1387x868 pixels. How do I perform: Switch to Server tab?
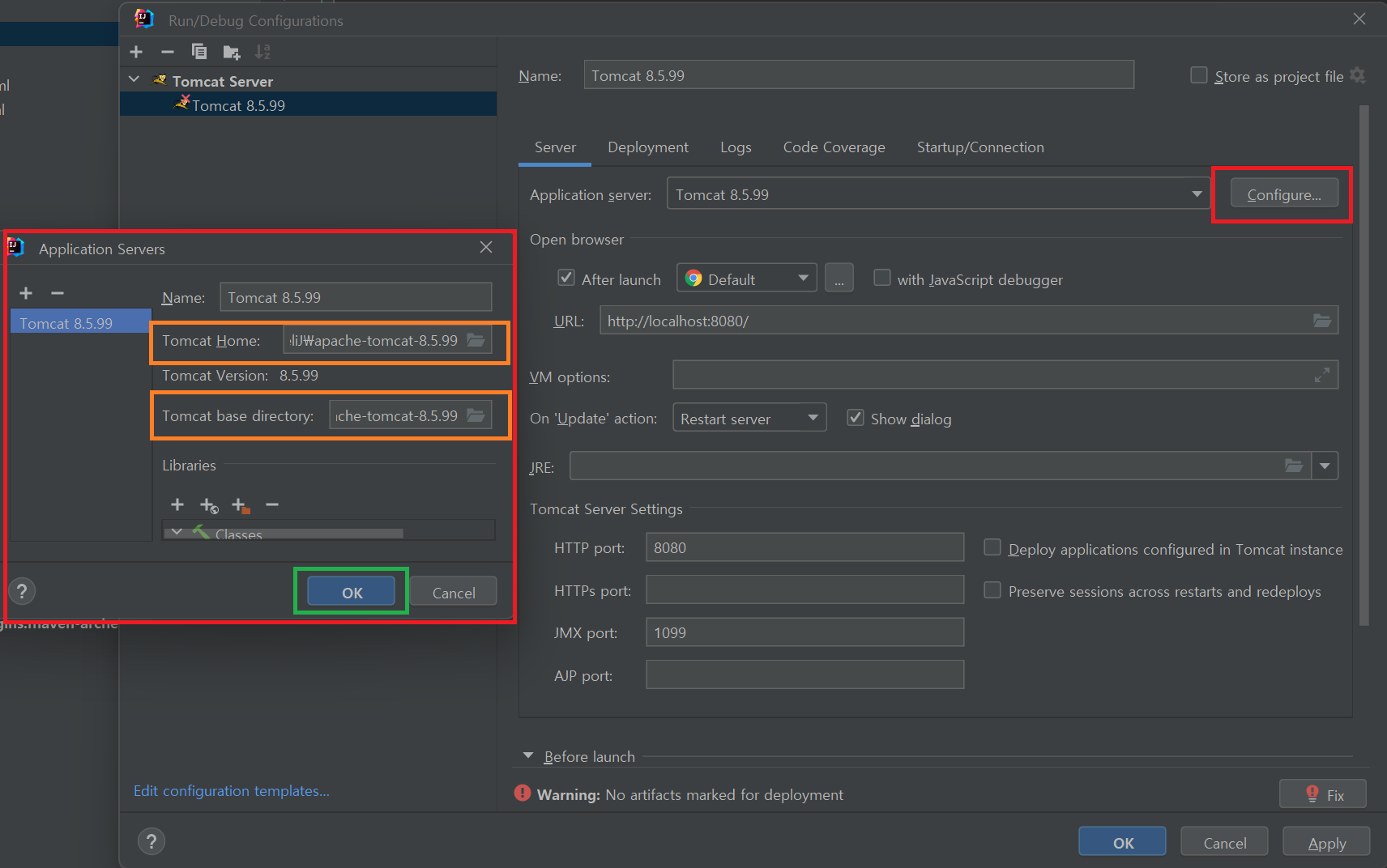[x=555, y=147]
